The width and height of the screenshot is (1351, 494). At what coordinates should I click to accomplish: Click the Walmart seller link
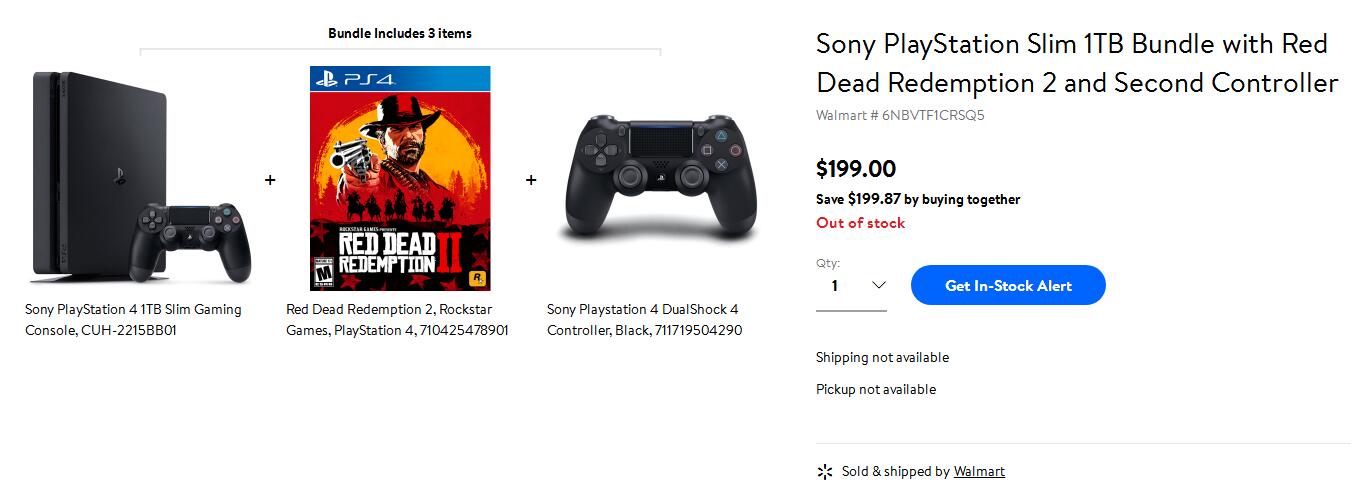(979, 471)
